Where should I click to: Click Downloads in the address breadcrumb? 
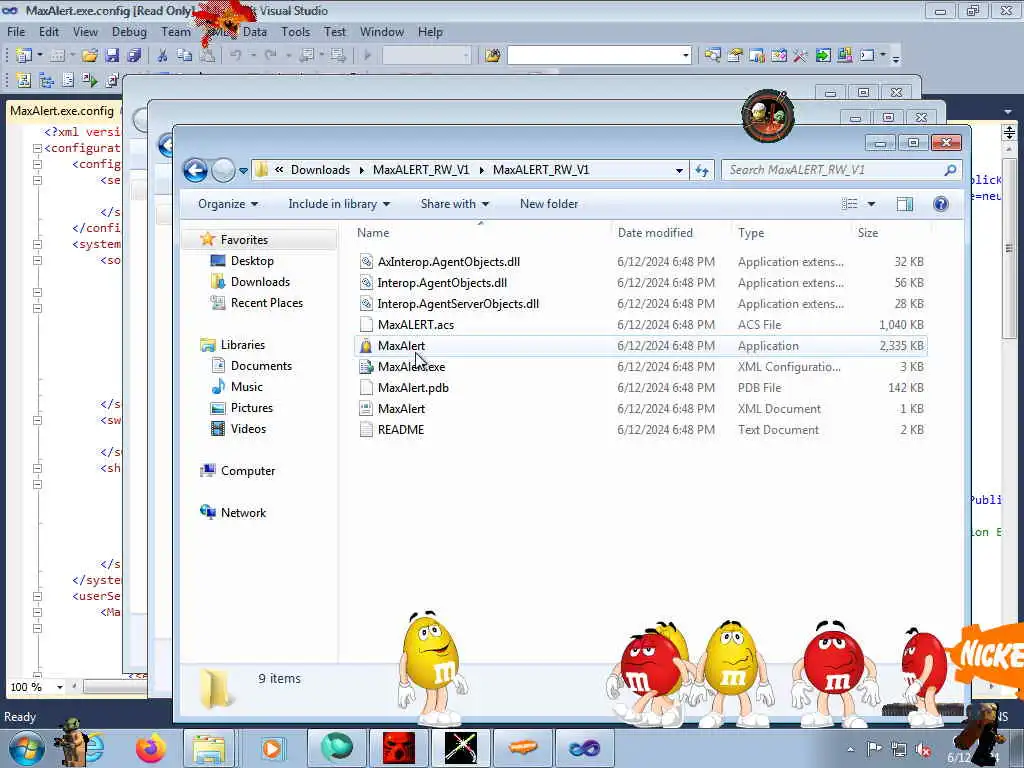pyautogui.click(x=320, y=170)
